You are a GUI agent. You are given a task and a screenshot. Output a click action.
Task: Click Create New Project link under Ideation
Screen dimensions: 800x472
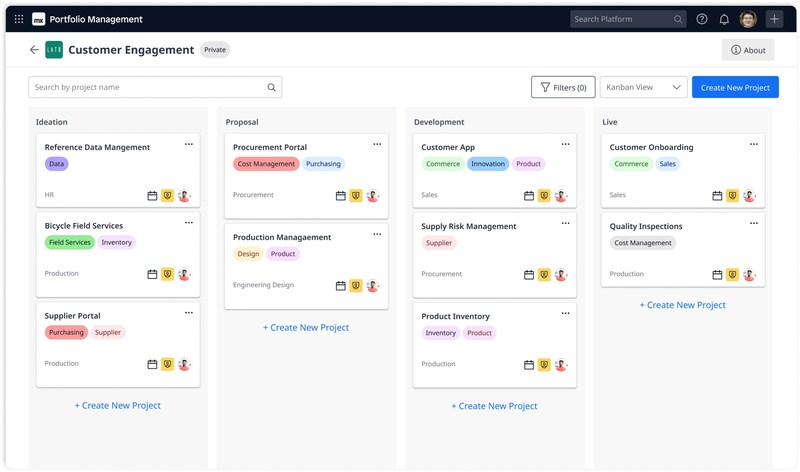(118, 406)
